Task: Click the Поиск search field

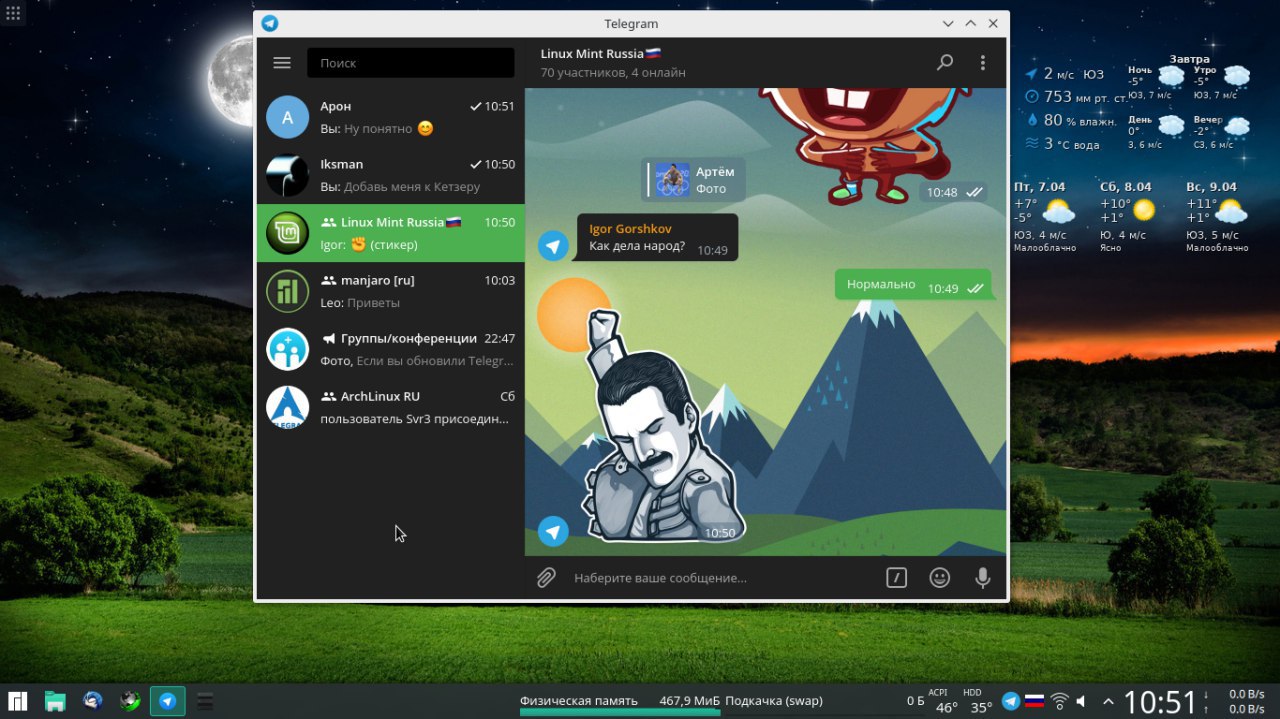Action: click(410, 63)
